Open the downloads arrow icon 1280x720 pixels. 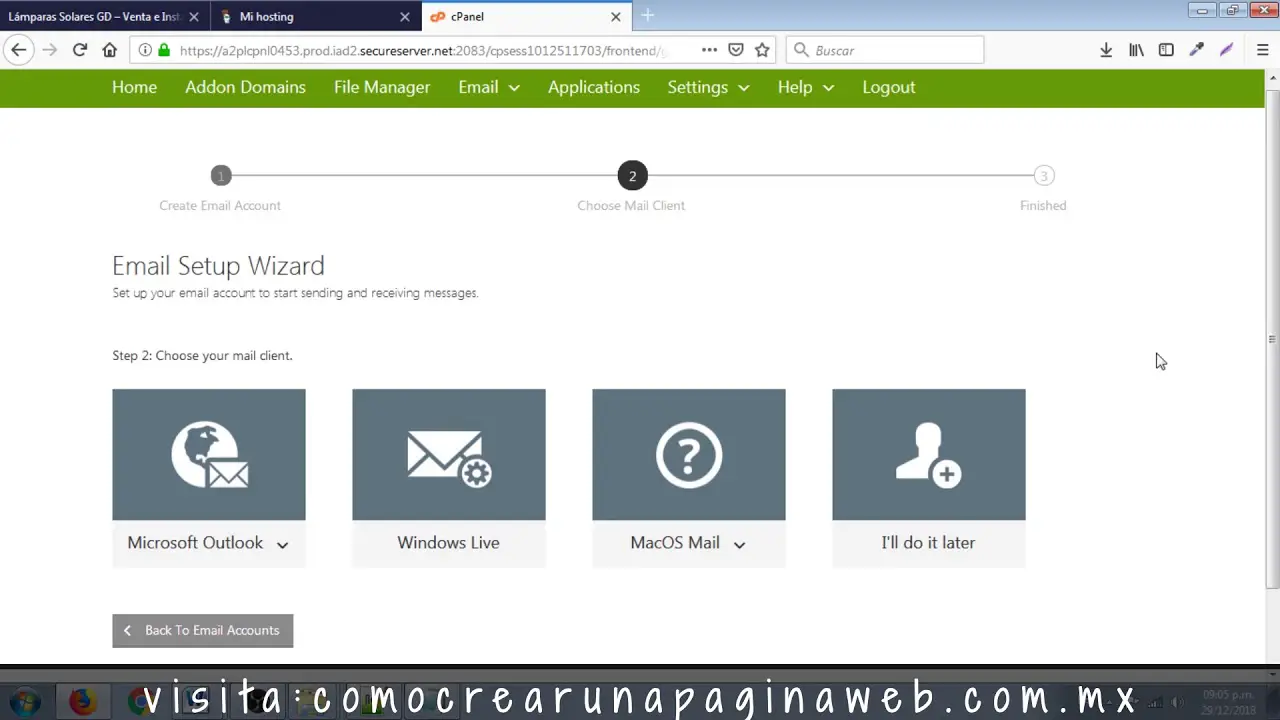(x=1106, y=50)
